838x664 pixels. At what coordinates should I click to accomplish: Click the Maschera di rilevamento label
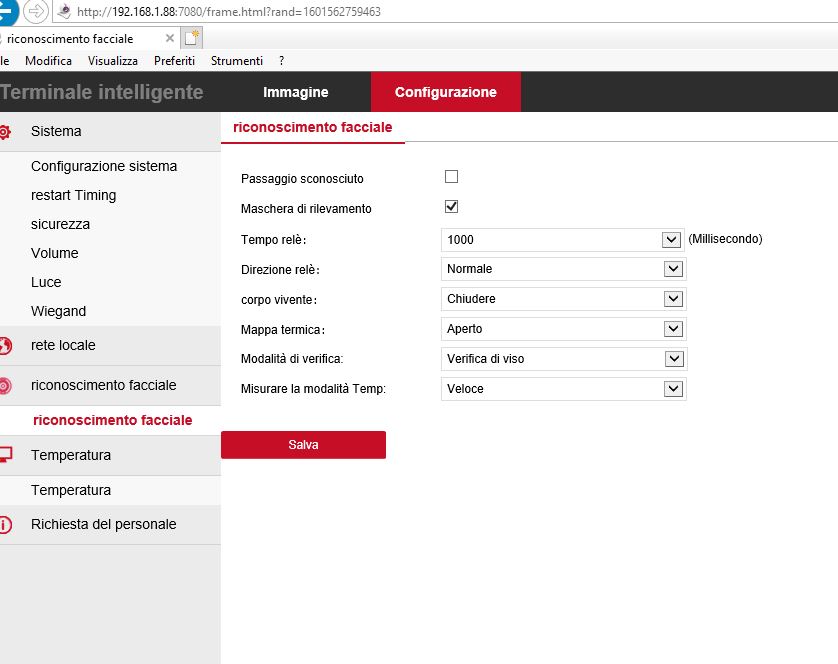(x=306, y=209)
